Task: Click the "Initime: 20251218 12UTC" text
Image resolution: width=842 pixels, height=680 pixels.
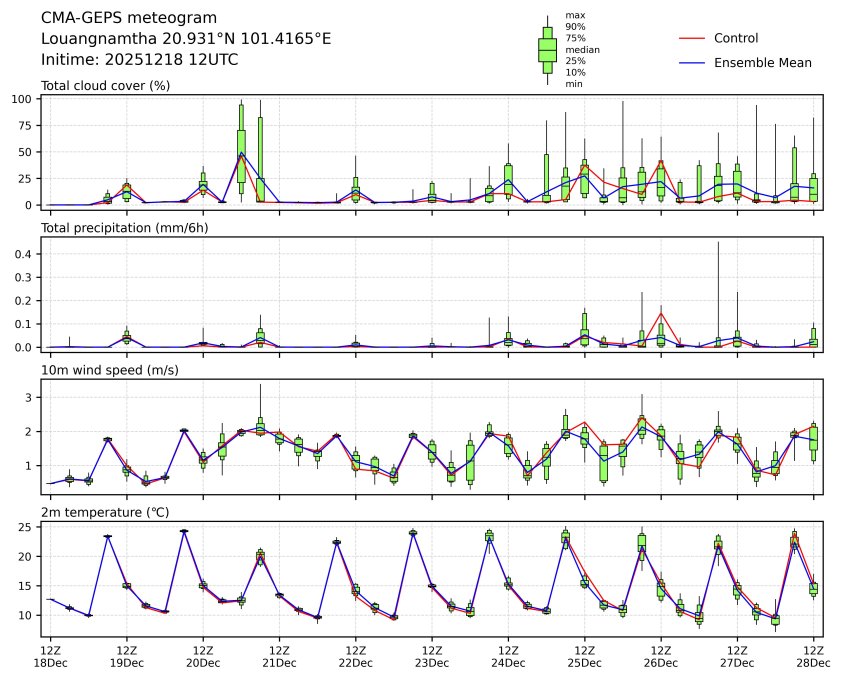Action: coord(139,59)
